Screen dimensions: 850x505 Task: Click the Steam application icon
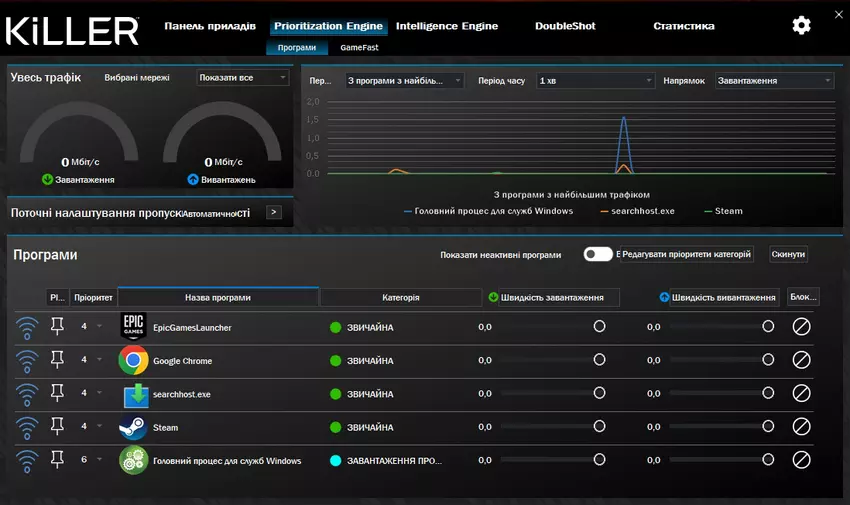tap(133, 427)
